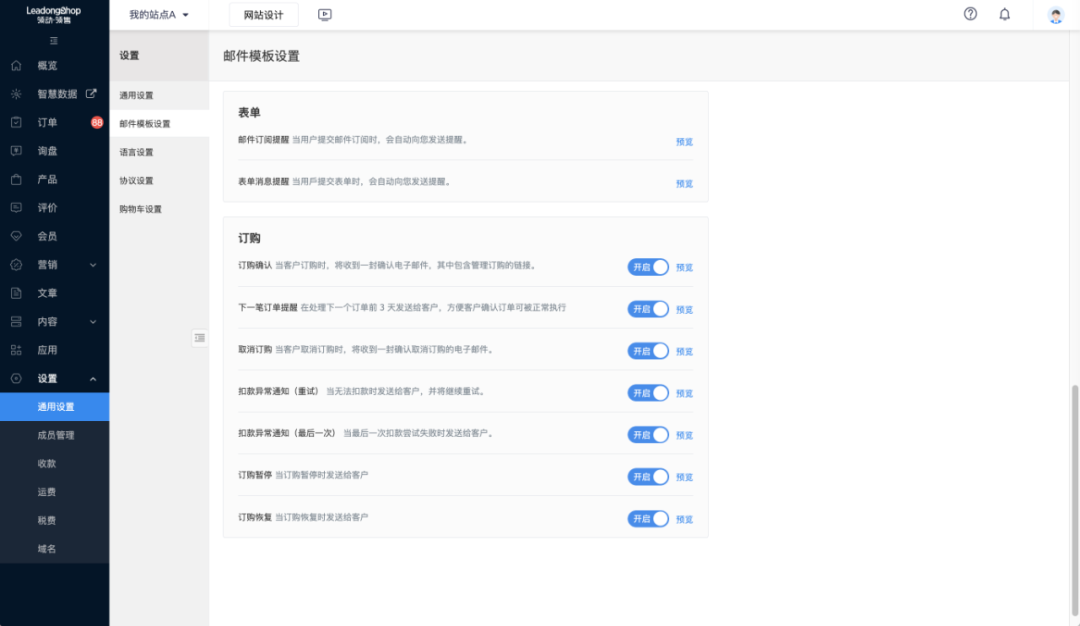The height and width of the screenshot is (626, 1080).
Task: Open the 我的站点A site dropdown
Action: pos(159,15)
